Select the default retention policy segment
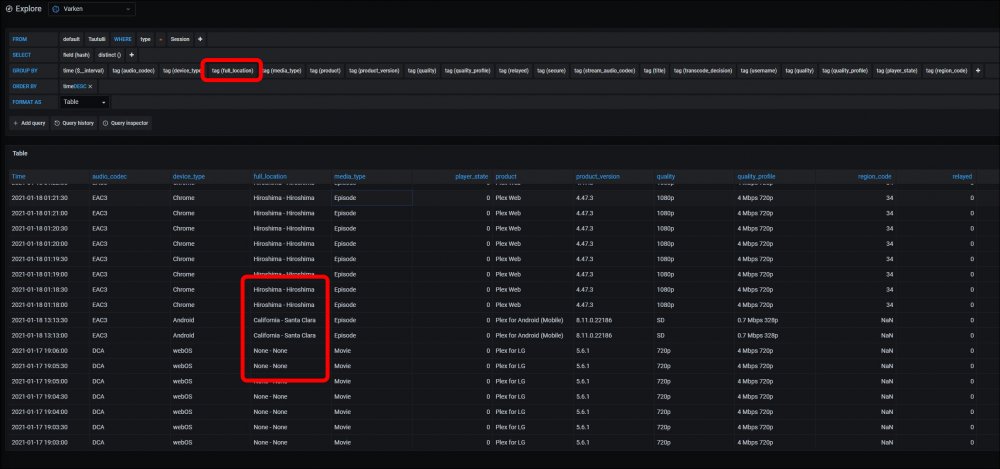 tap(71, 39)
